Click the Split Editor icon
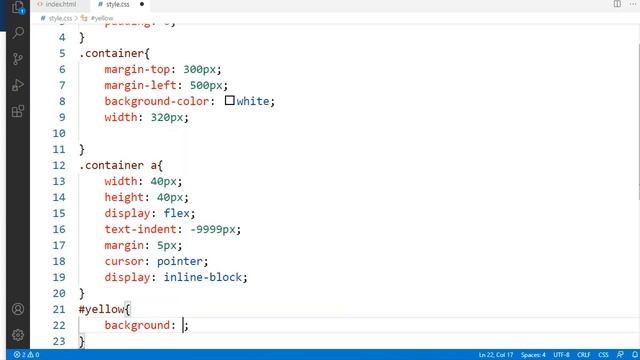Screen dimensions: 640x360 pos(617,4)
